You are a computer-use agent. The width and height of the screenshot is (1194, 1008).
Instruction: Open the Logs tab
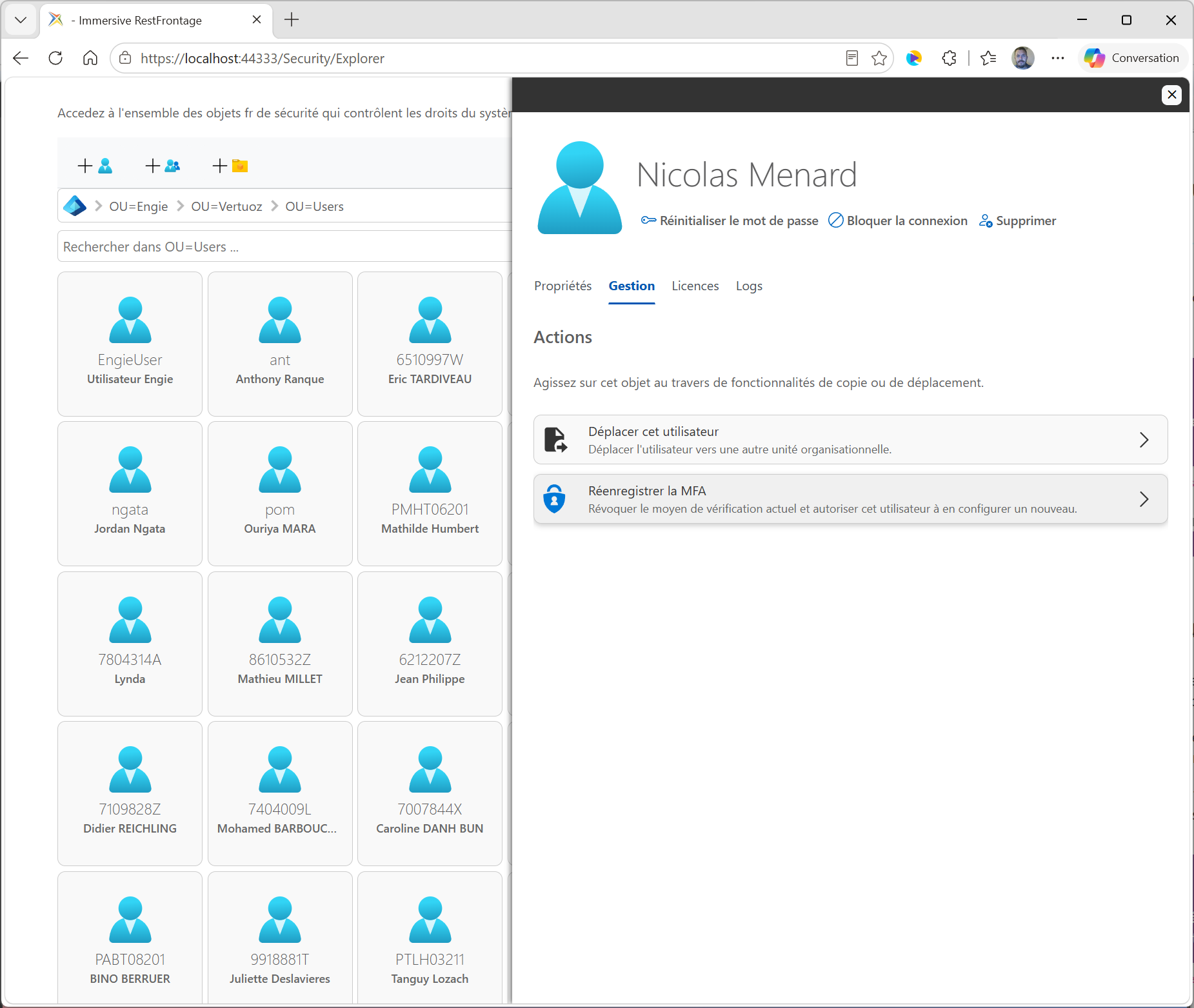(749, 286)
